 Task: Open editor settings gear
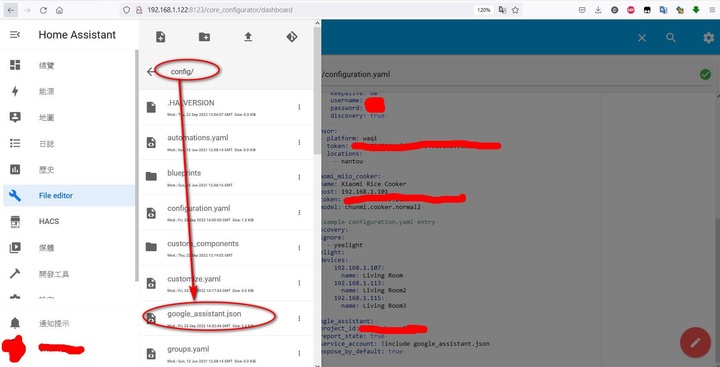coord(709,38)
